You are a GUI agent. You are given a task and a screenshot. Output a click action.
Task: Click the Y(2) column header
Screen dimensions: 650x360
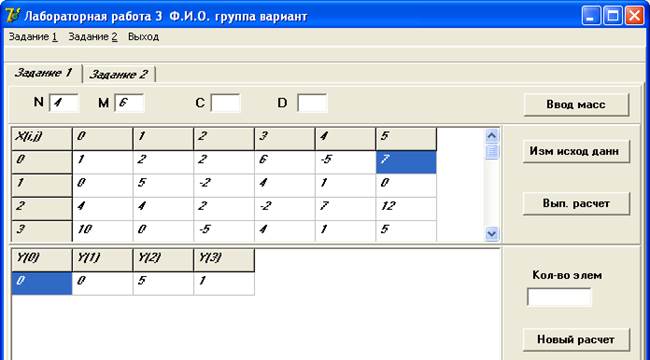pos(163,260)
